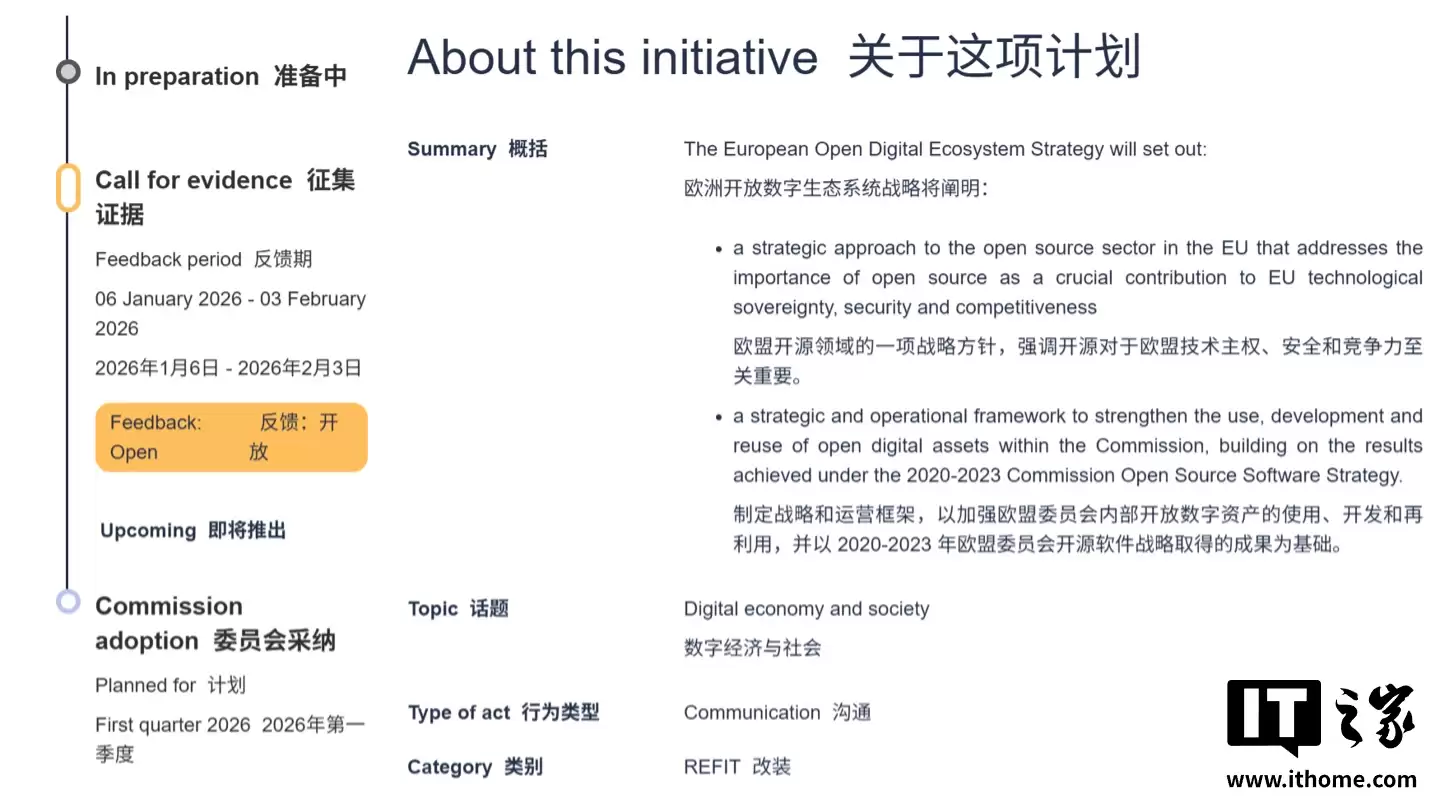Open the "Topic 话题" section label

(x=458, y=608)
